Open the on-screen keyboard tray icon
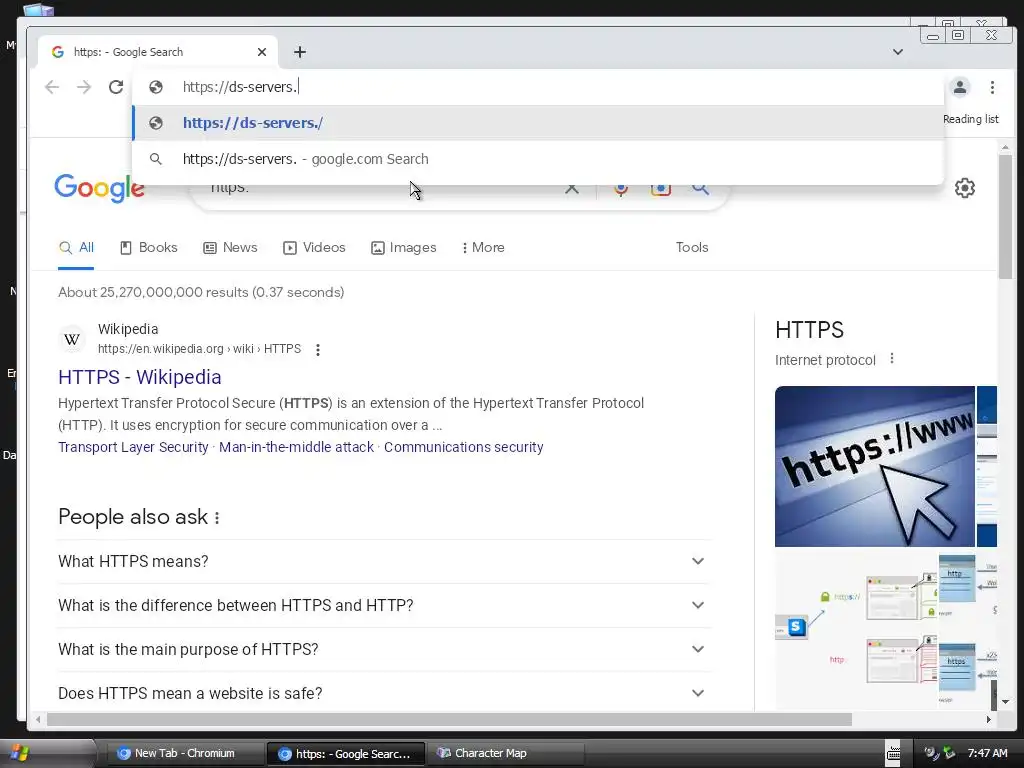 [x=893, y=754]
